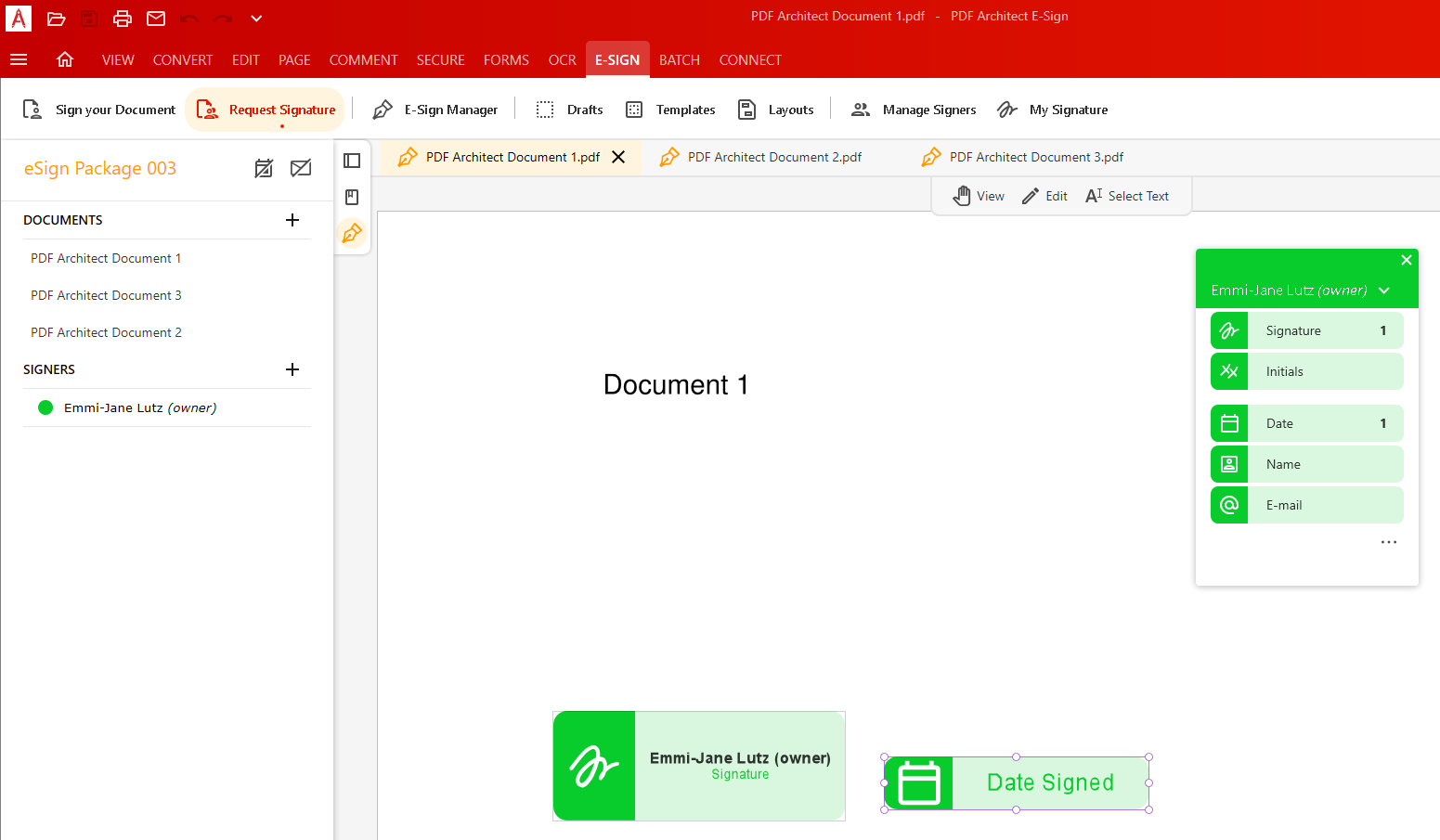Expand the Emmi-Jane Lutz signer dropdown
This screenshot has height=840, width=1440.
tap(1384, 291)
